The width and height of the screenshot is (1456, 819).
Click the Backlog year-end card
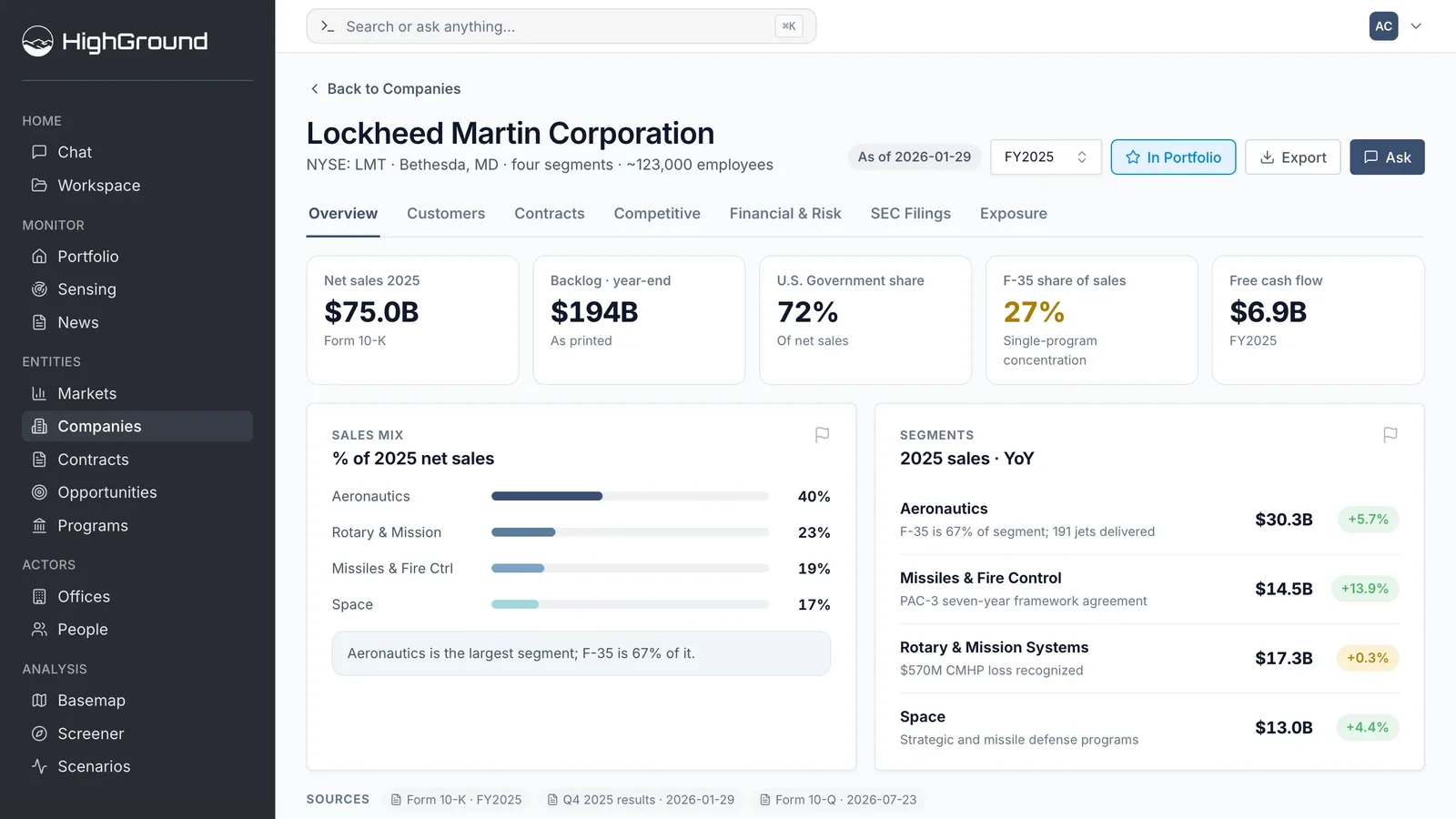639,320
